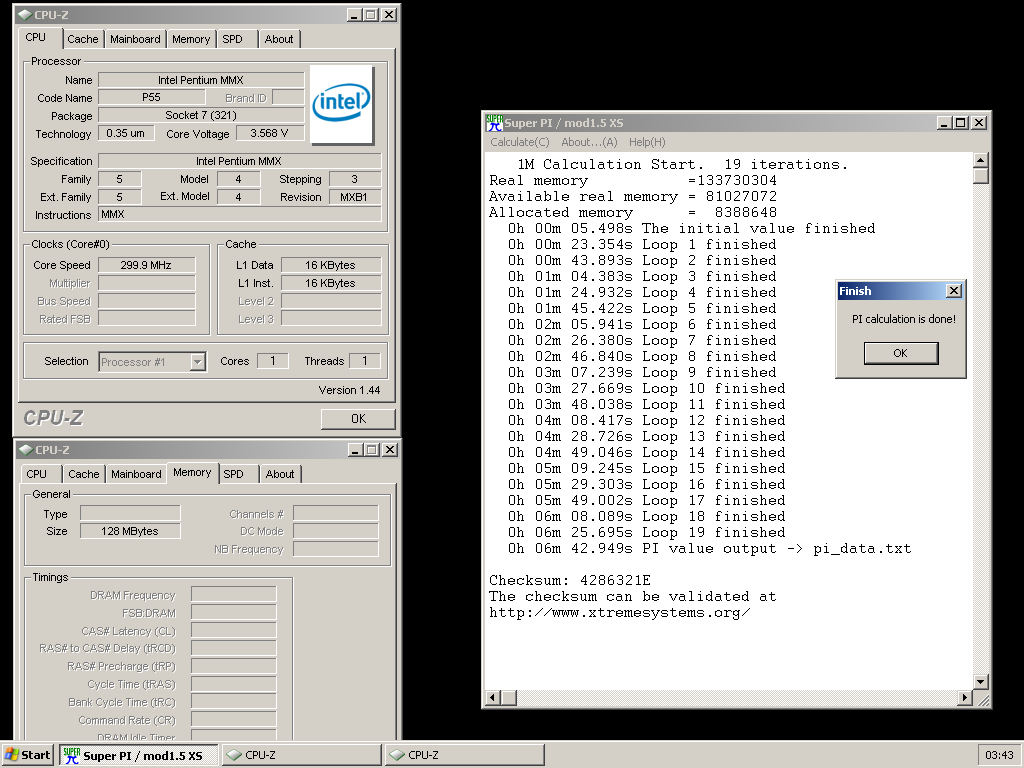Click the Threads count field

(x=365, y=360)
